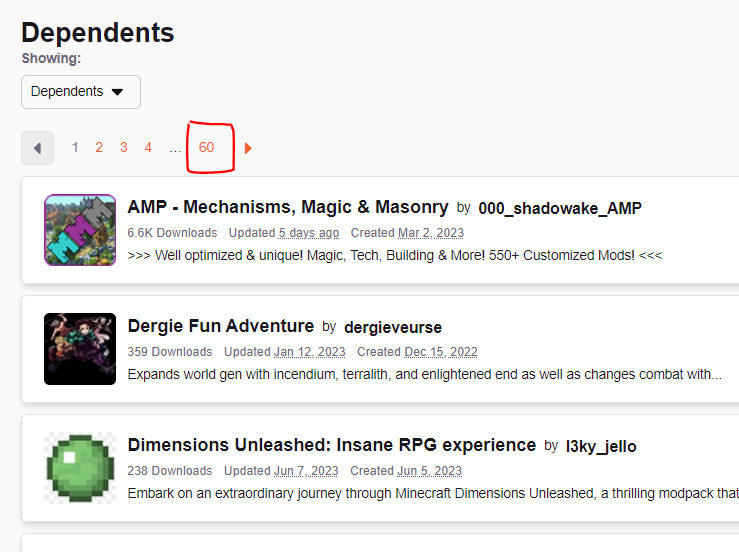The width and height of the screenshot is (739, 552).
Task: Open the AMP modpack thumbnail icon
Action: pos(80,229)
